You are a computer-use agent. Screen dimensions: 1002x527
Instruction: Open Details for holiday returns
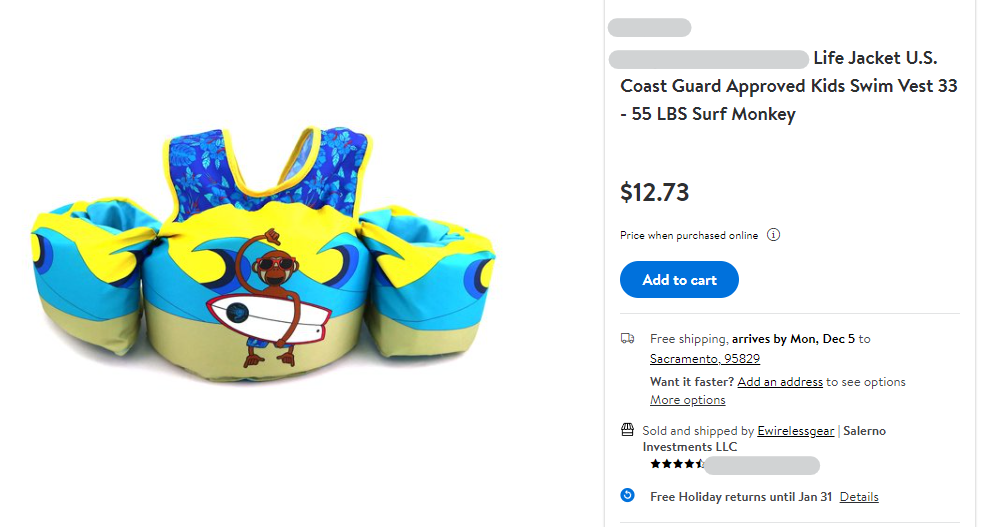(x=859, y=497)
